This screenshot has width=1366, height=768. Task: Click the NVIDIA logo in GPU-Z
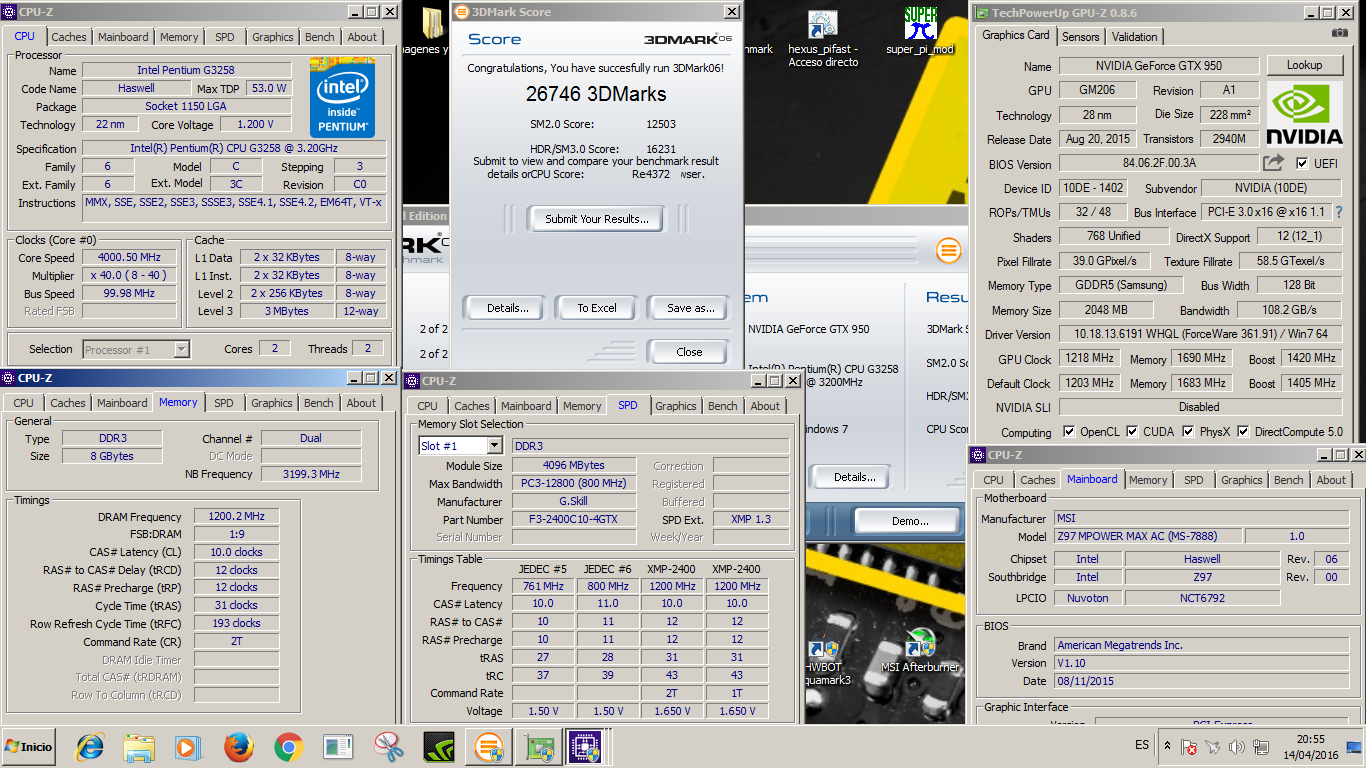coord(1304,115)
